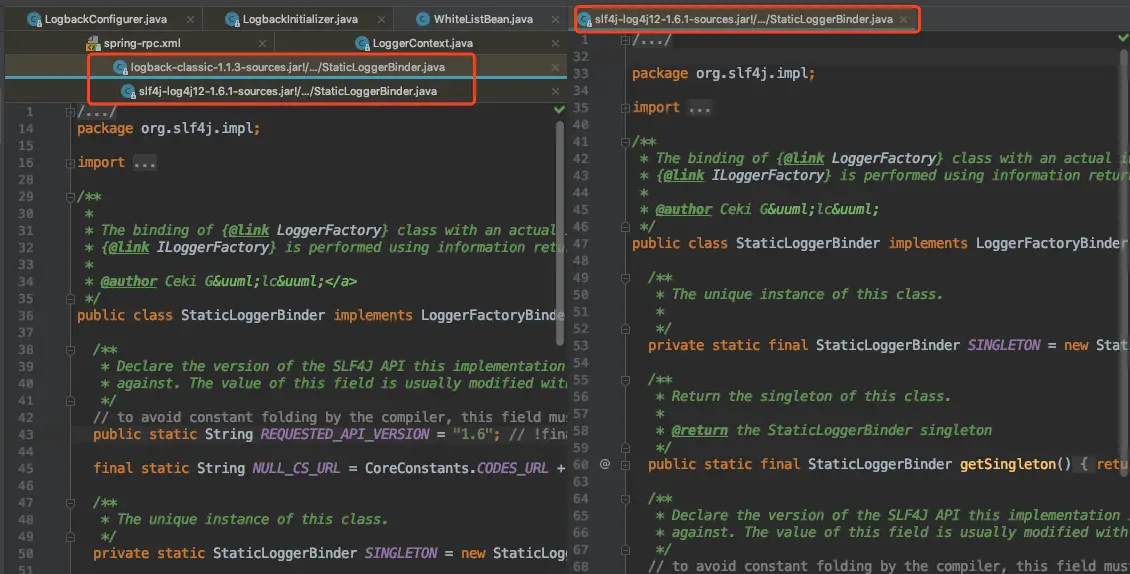
Task: Click the getSingleton() method name on line 60
Action: tap(1015, 464)
